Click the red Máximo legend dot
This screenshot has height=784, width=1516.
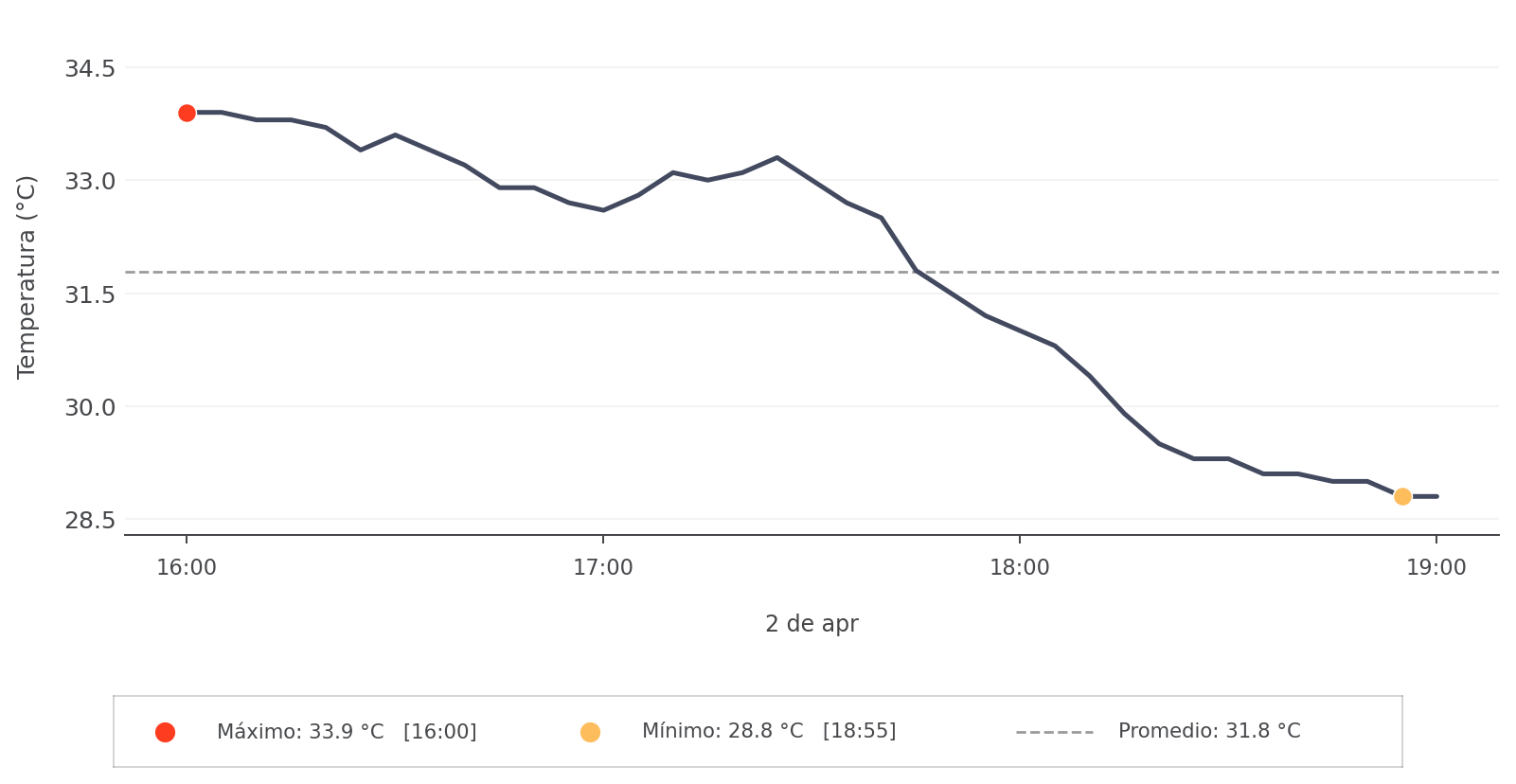[x=165, y=732]
